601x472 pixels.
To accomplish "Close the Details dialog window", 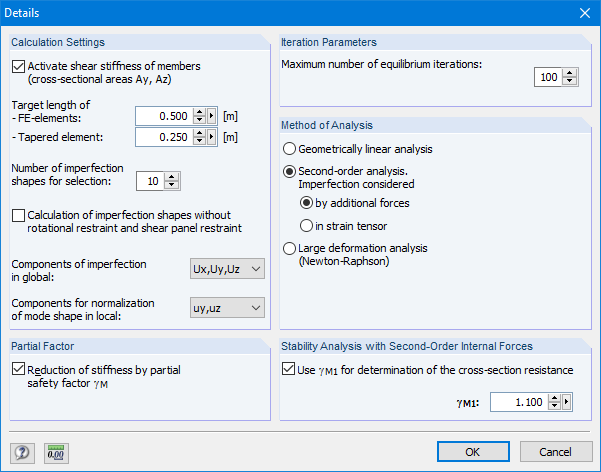I will pos(584,12).
